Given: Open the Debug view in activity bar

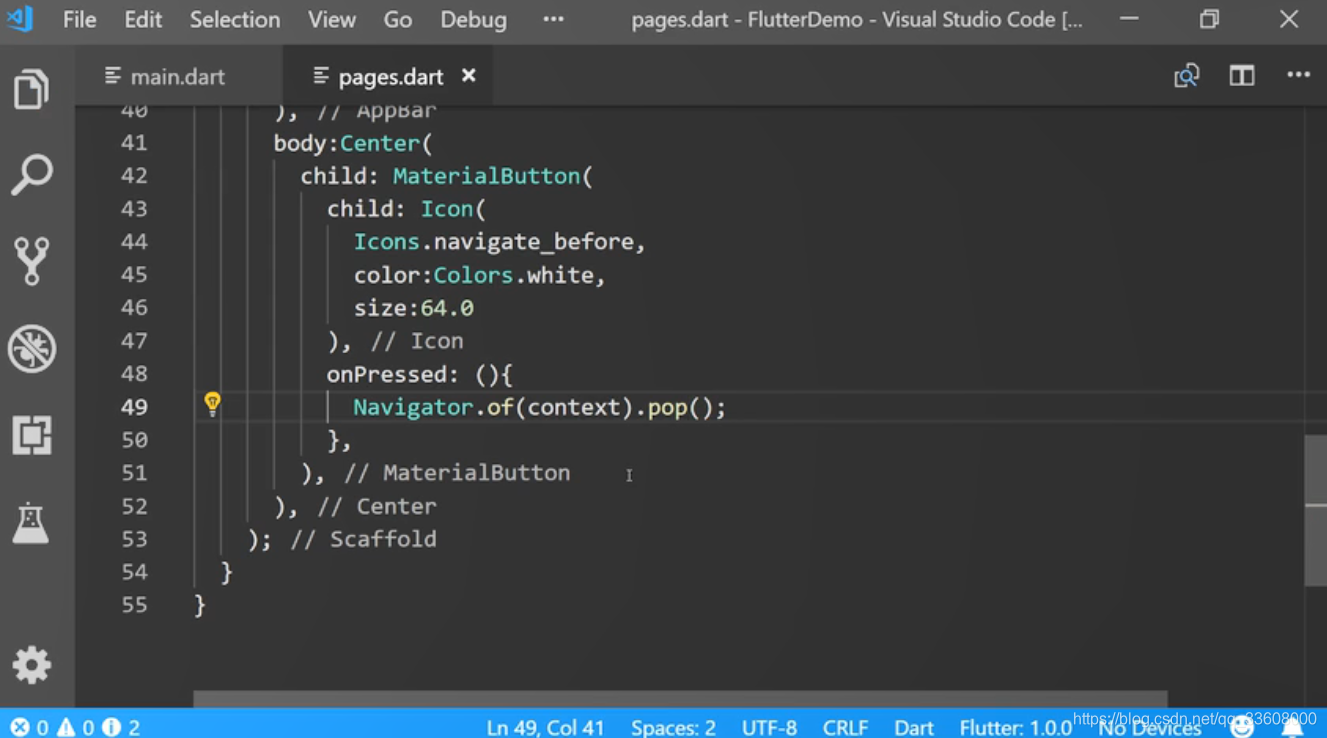Looking at the screenshot, I should 31,349.
